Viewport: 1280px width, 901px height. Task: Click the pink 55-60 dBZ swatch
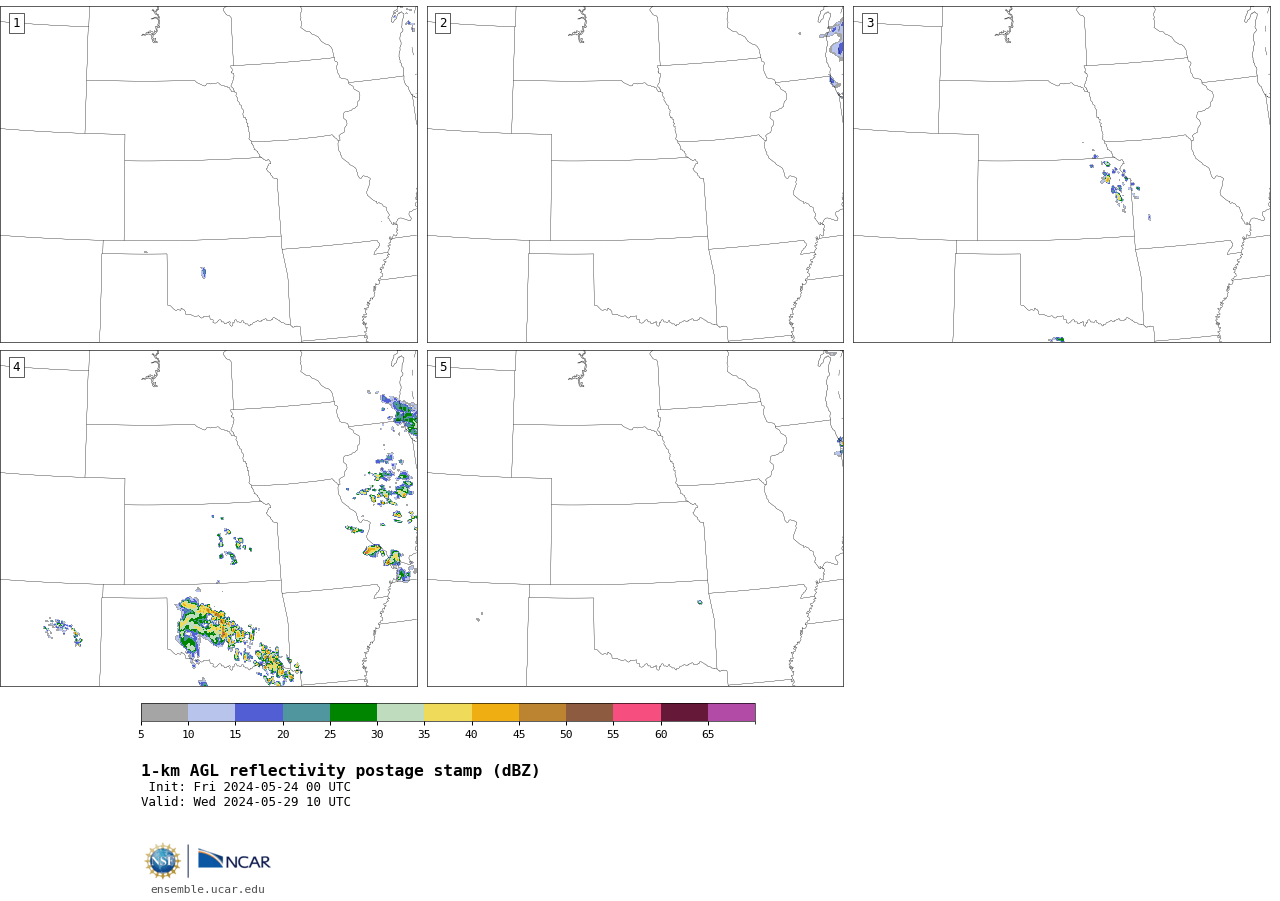coord(637,713)
